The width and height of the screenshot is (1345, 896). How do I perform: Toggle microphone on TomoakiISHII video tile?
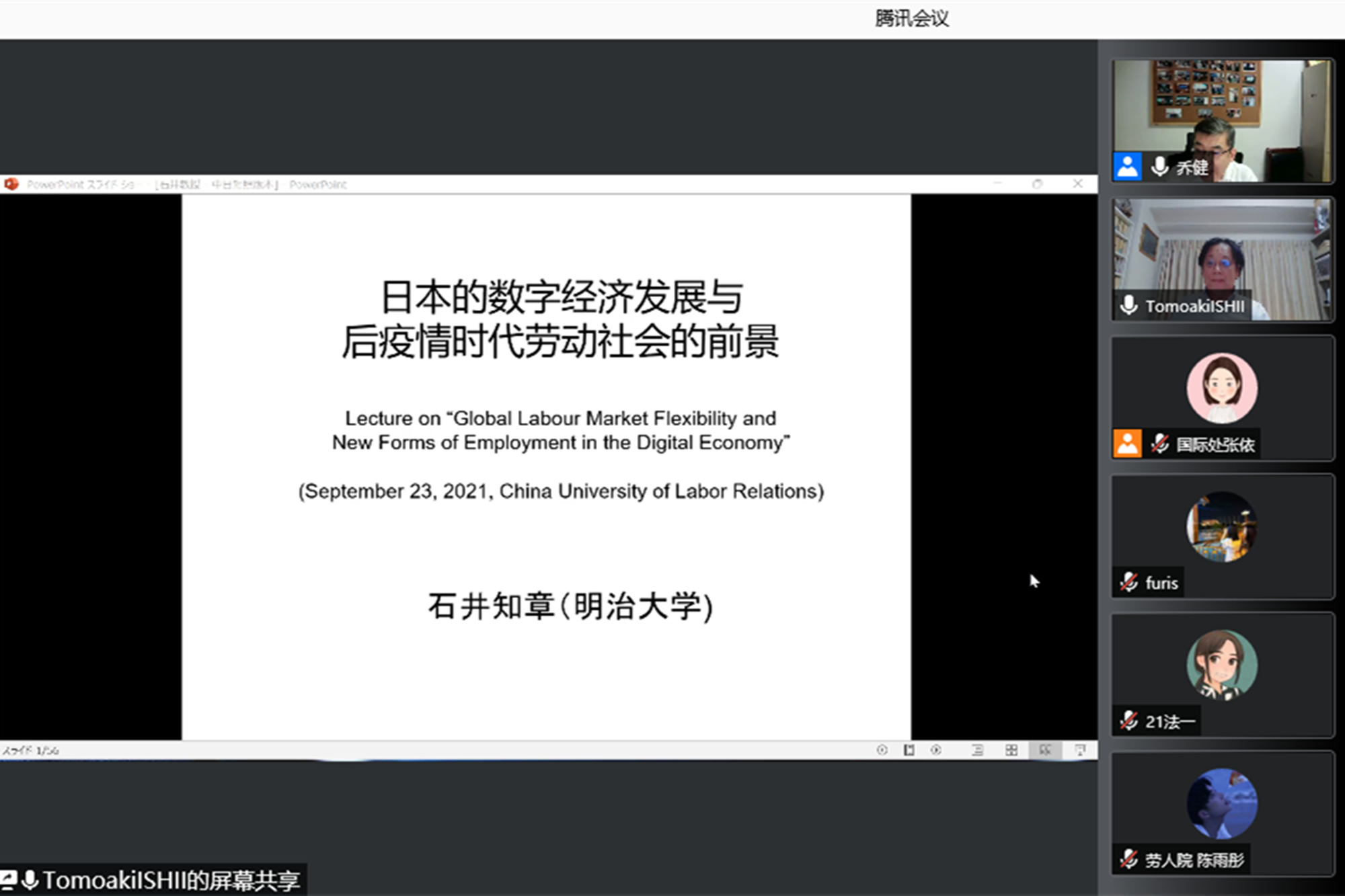(x=1129, y=306)
